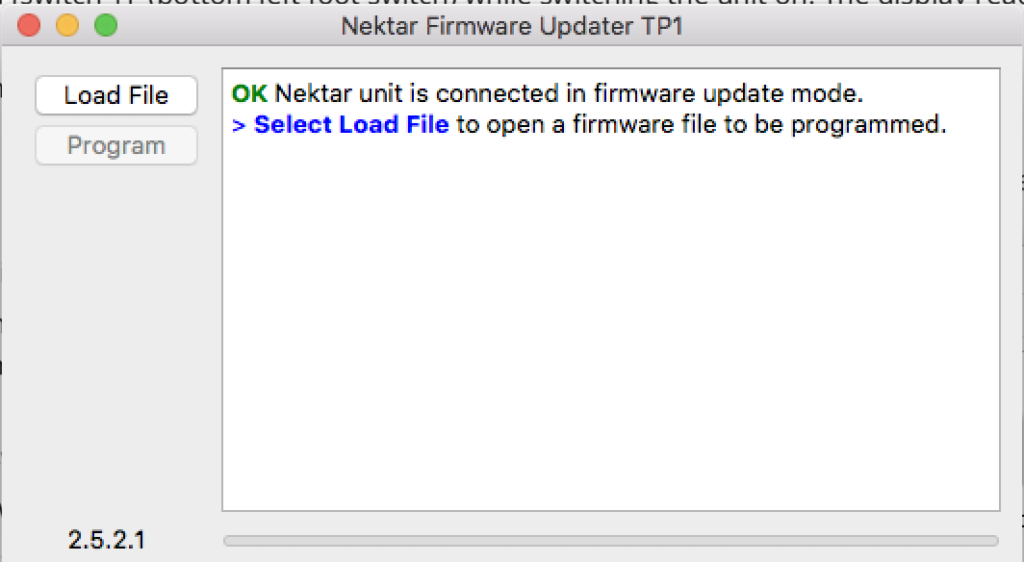Screen dimensions: 1024x562
Task: Zoom the window with the green button
Action: [105, 26]
